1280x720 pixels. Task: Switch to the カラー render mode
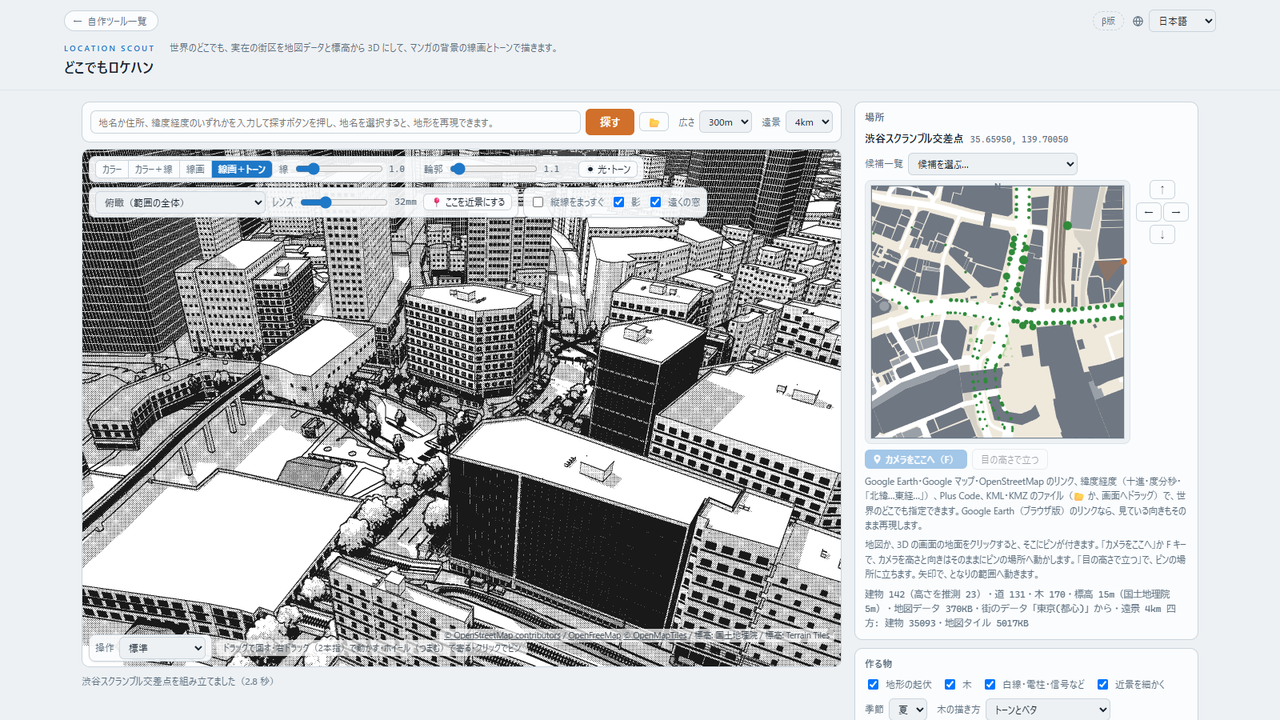[x=113, y=170]
